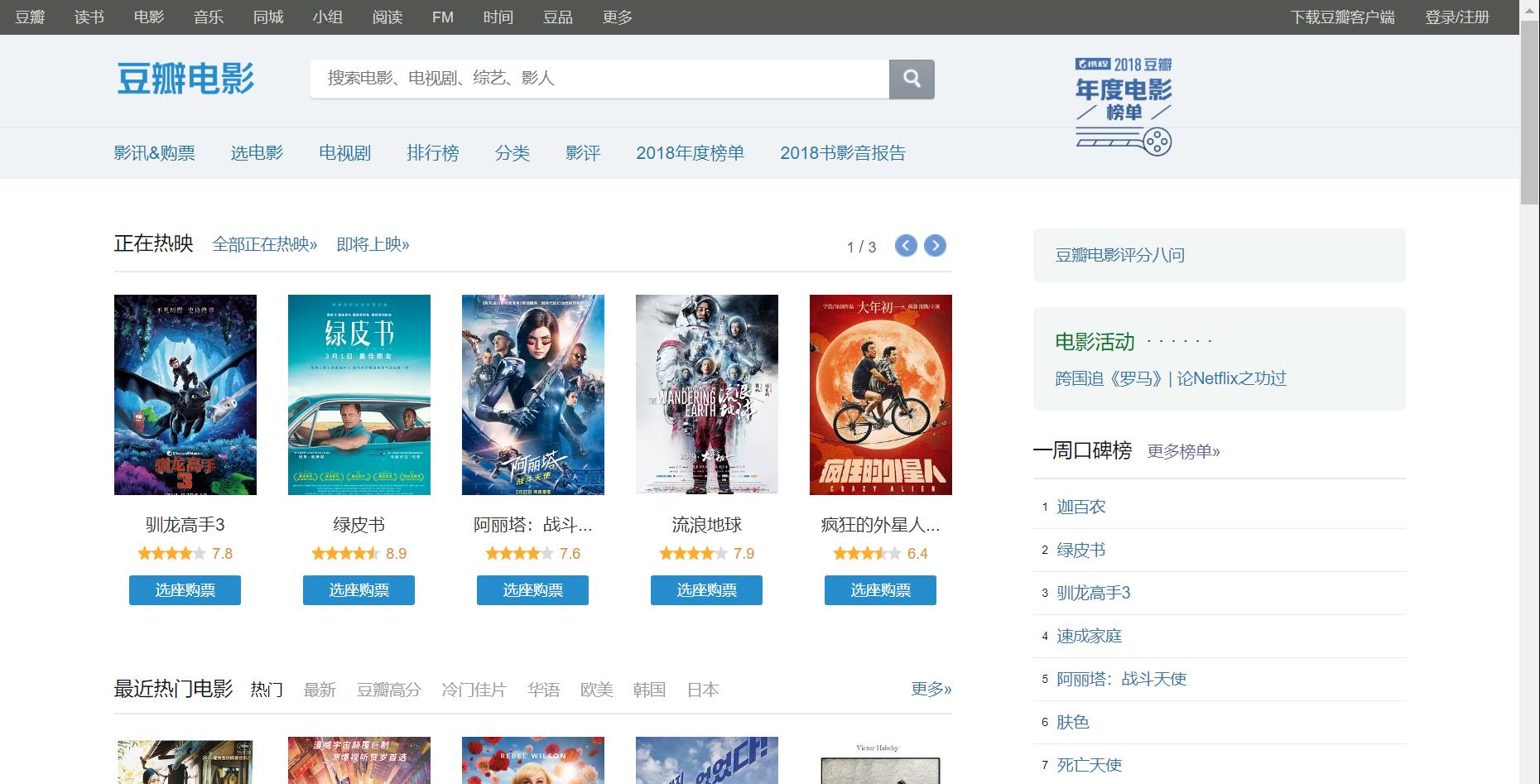This screenshot has height=784, width=1540.
Task: Click 下载豆瓣客户端 link
Action: [x=1342, y=17]
